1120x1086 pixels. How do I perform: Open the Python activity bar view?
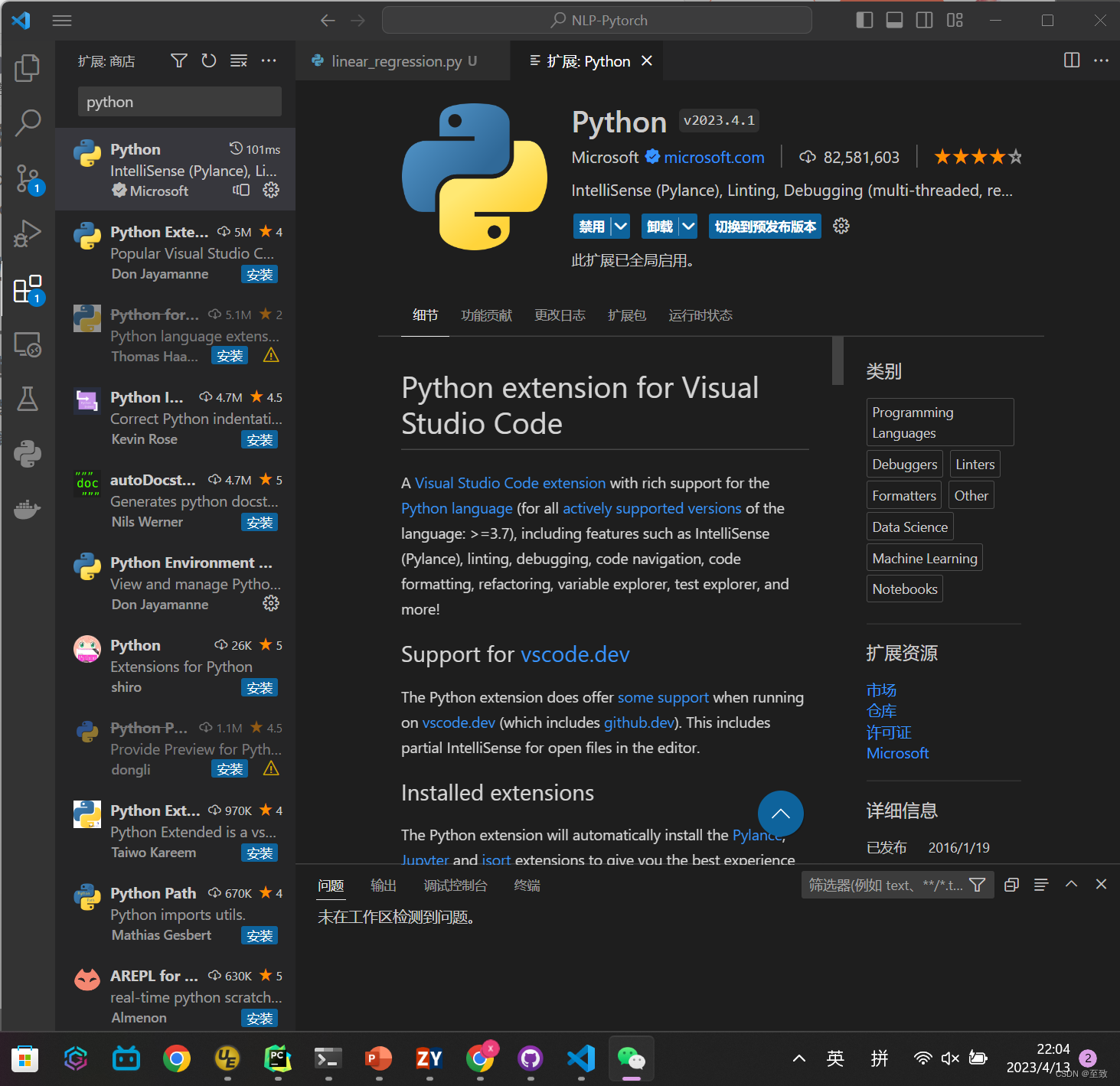tap(28, 454)
